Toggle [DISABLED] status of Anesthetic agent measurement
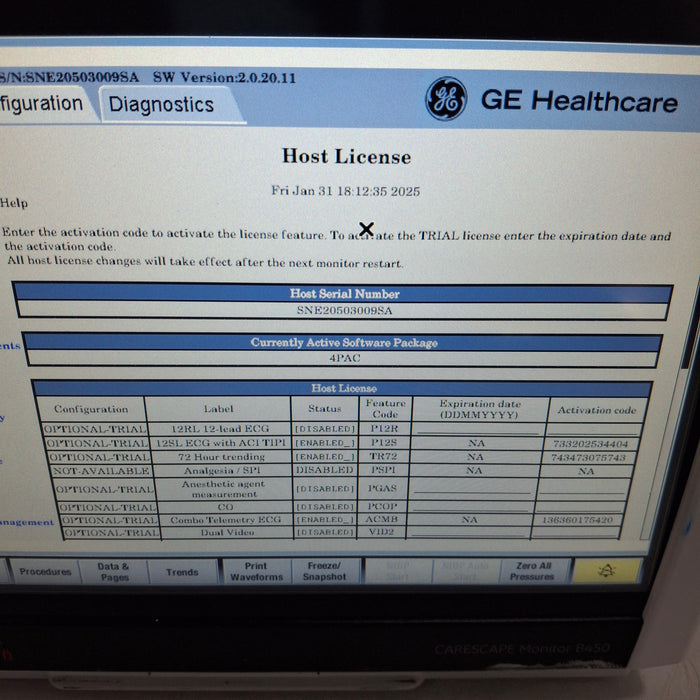This screenshot has height=700, width=700. (325, 489)
